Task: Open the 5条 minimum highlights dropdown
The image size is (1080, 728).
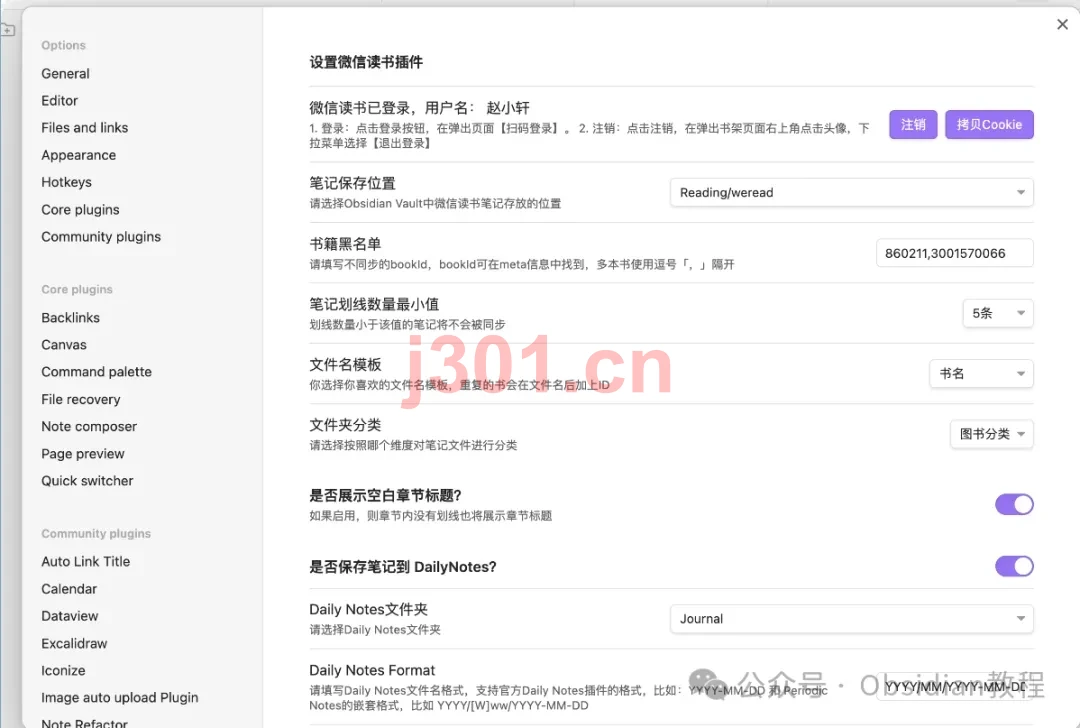Action: click(x=998, y=313)
